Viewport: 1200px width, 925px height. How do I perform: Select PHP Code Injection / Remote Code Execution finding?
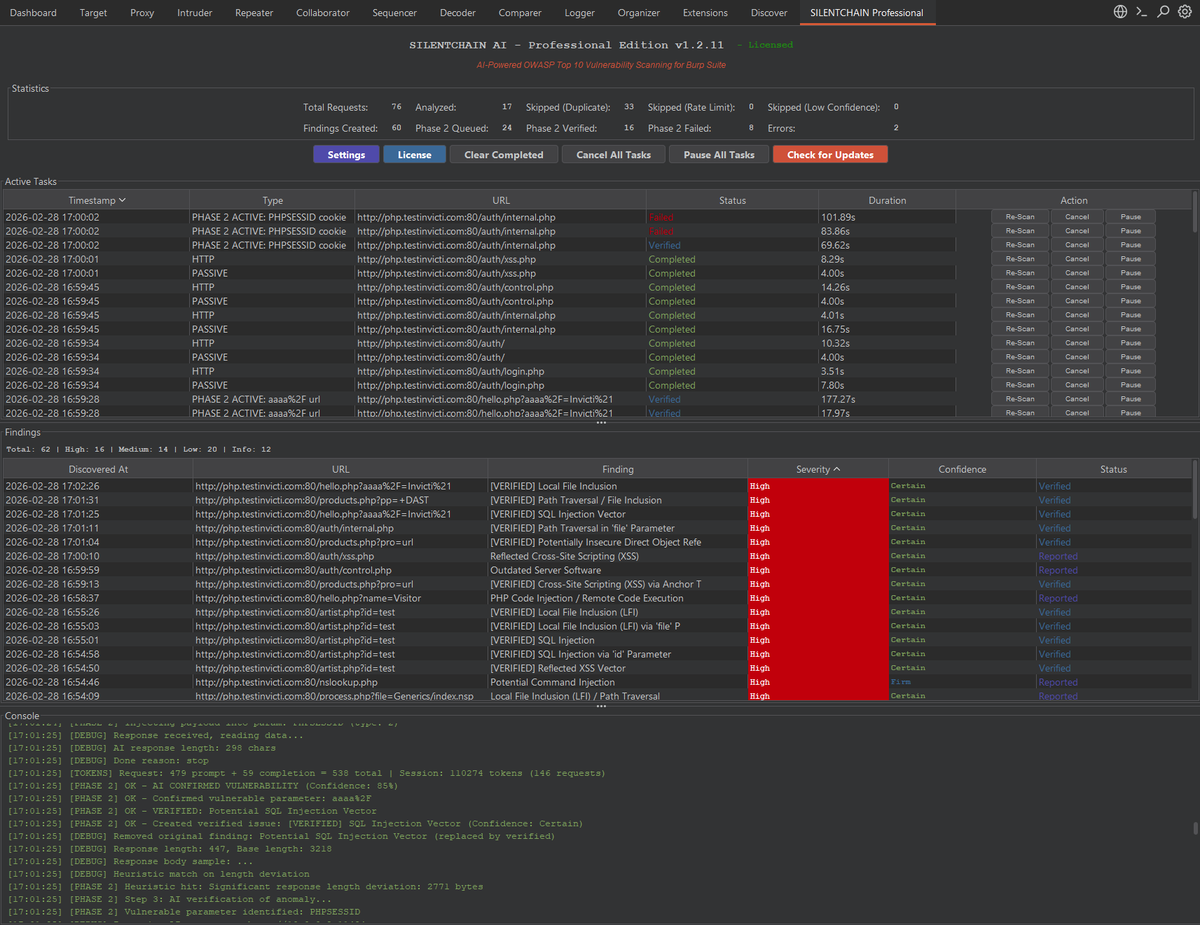click(x=598, y=598)
